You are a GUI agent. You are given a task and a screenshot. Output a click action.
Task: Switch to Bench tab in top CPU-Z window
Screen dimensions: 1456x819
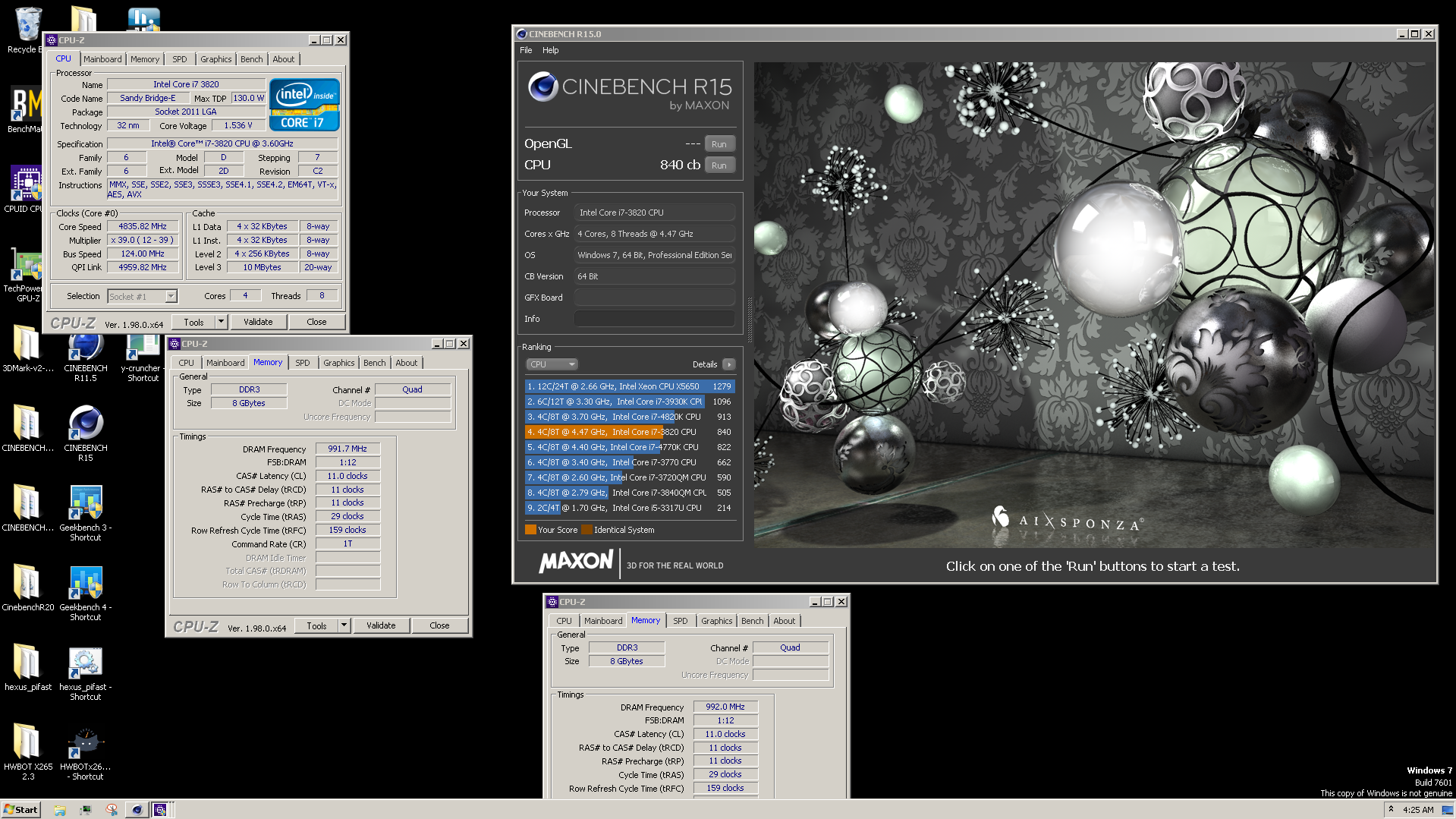click(251, 59)
